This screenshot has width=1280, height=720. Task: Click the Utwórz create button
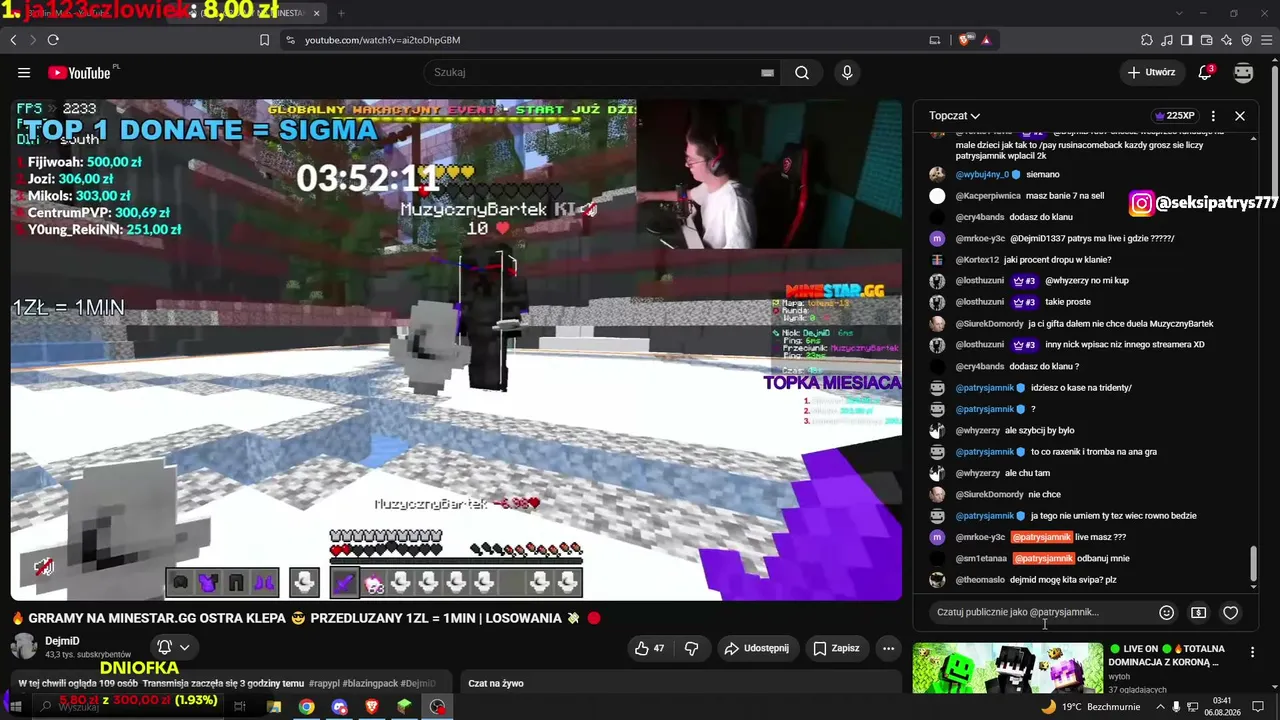(x=1152, y=72)
